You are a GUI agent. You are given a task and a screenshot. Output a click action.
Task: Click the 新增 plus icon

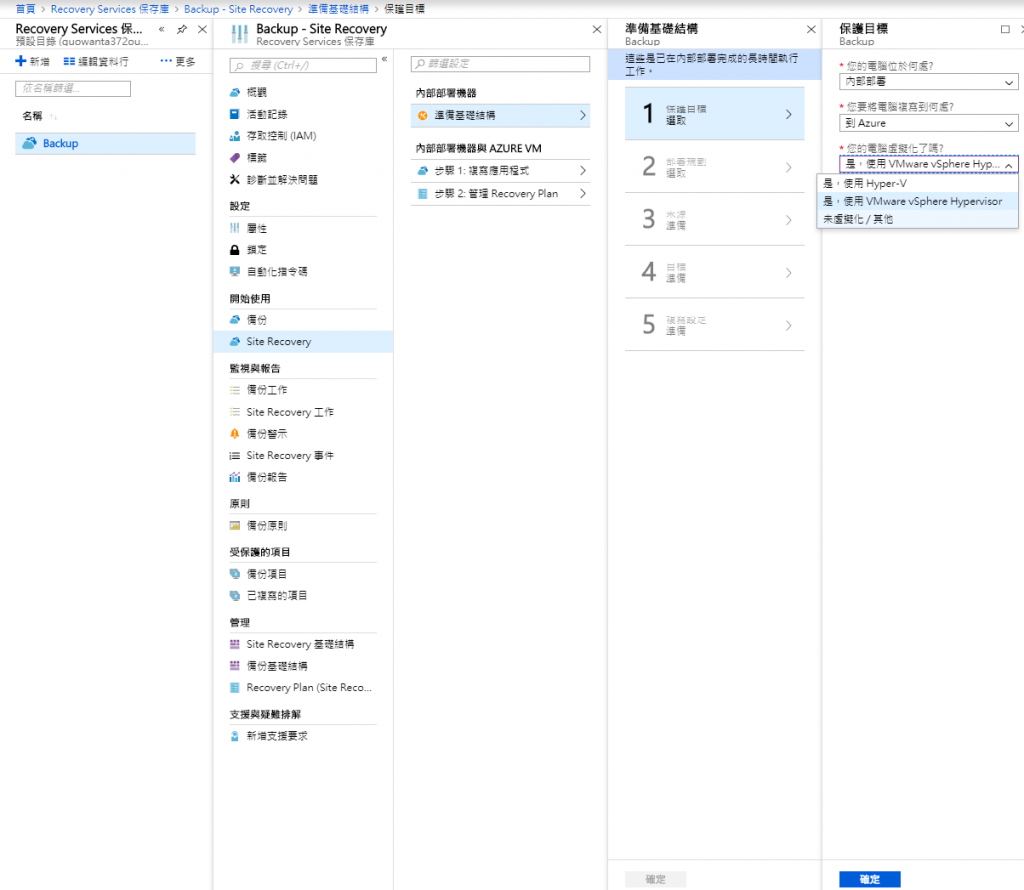[21, 61]
